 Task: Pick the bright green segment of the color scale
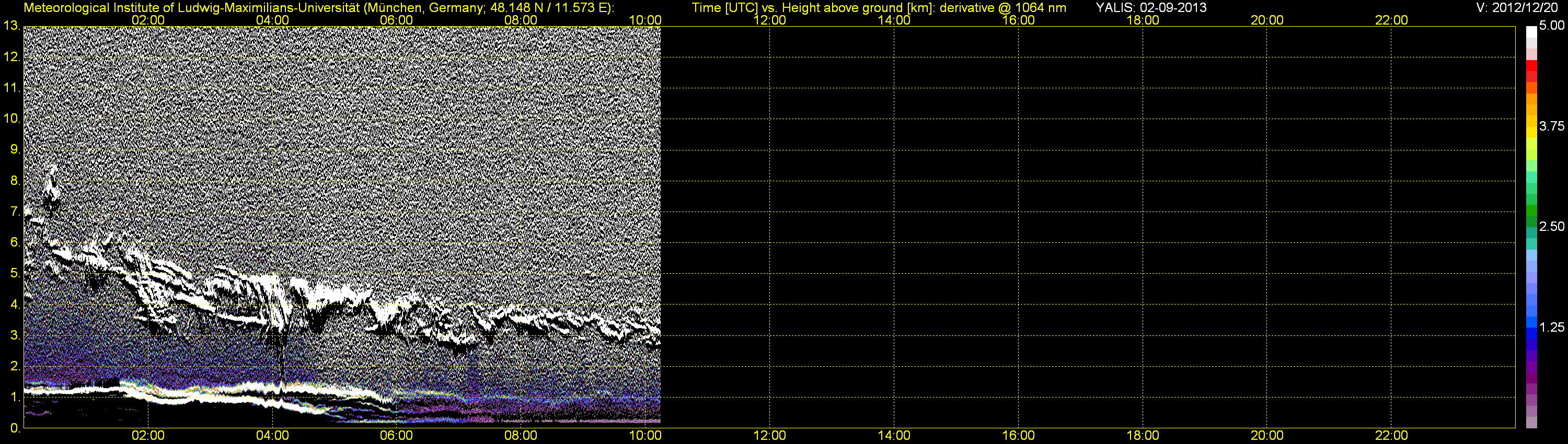(x=1531, y=210)
